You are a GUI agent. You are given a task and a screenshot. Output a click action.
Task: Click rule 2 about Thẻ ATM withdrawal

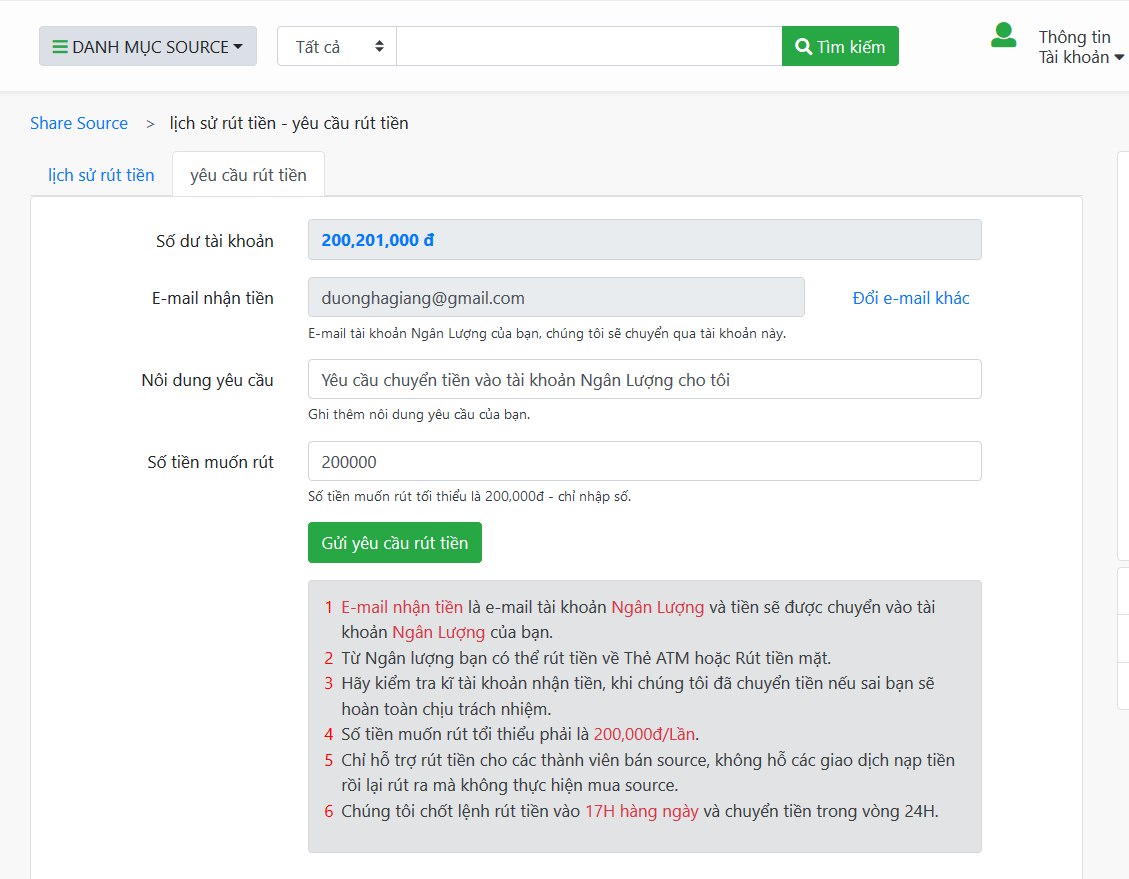(x=586, y=658)
